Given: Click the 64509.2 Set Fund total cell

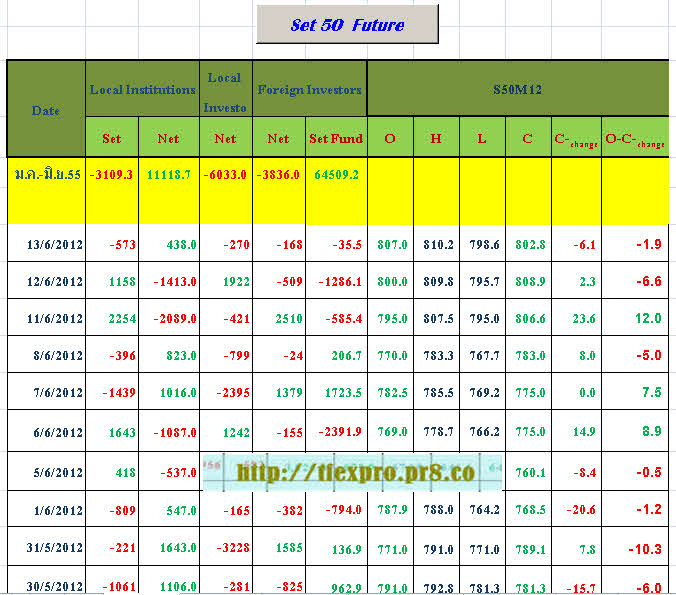Looking at the screenshot, I should 336,174.
